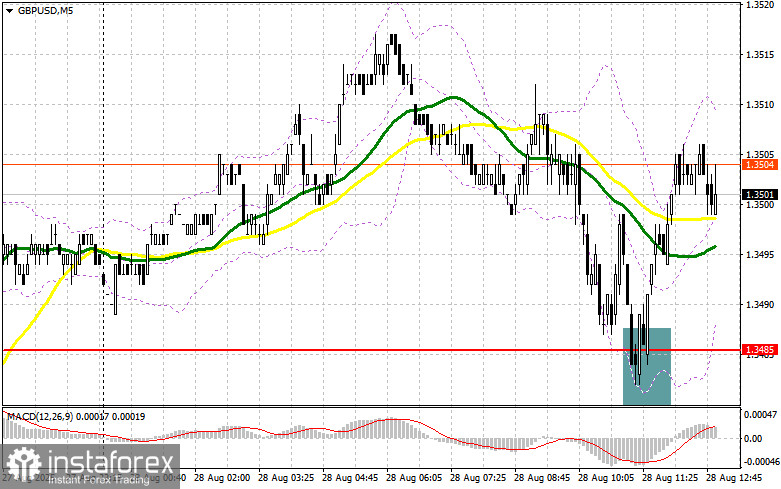The image size is (781, 489).
Task: Click the 0.00 MACD zero level label
Action: pos(753,439)
